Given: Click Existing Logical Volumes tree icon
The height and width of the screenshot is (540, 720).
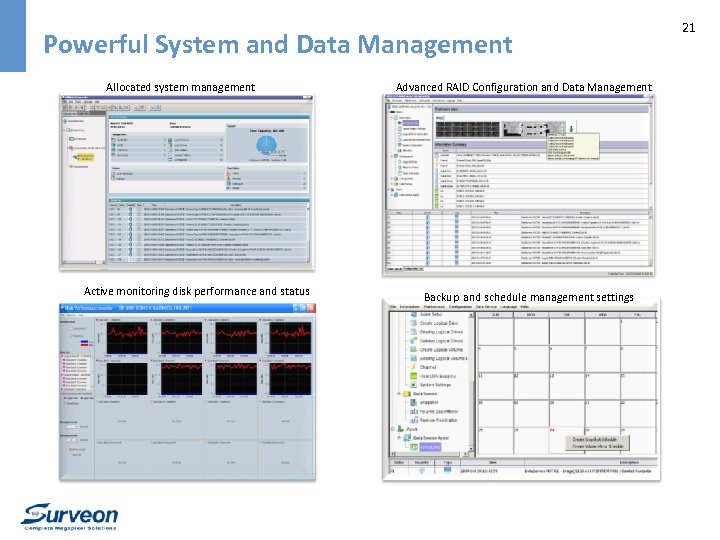Looking at the screenshot, I should point(413,358).
